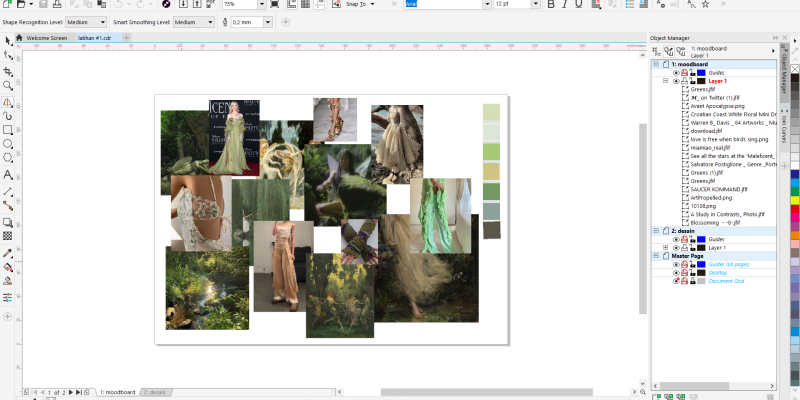This screenshot has width=800, height=400.
Task: Expand Layer 1 under page 2 desain
Action: 666,248
